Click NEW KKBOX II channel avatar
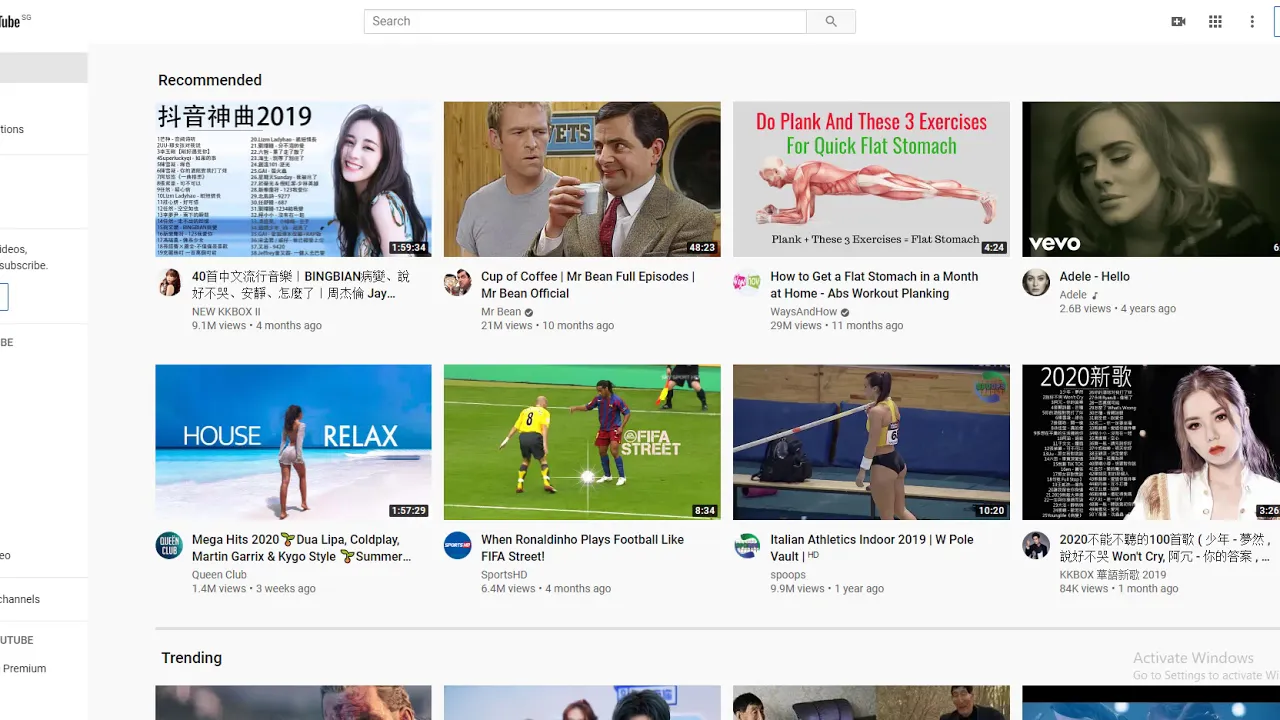This screenshot has height=720, width=1280. [169, 283]
